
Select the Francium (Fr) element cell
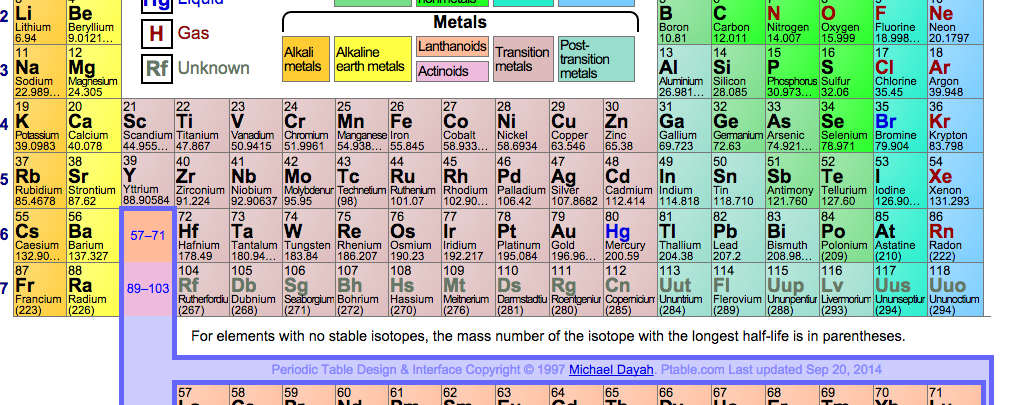40,290
